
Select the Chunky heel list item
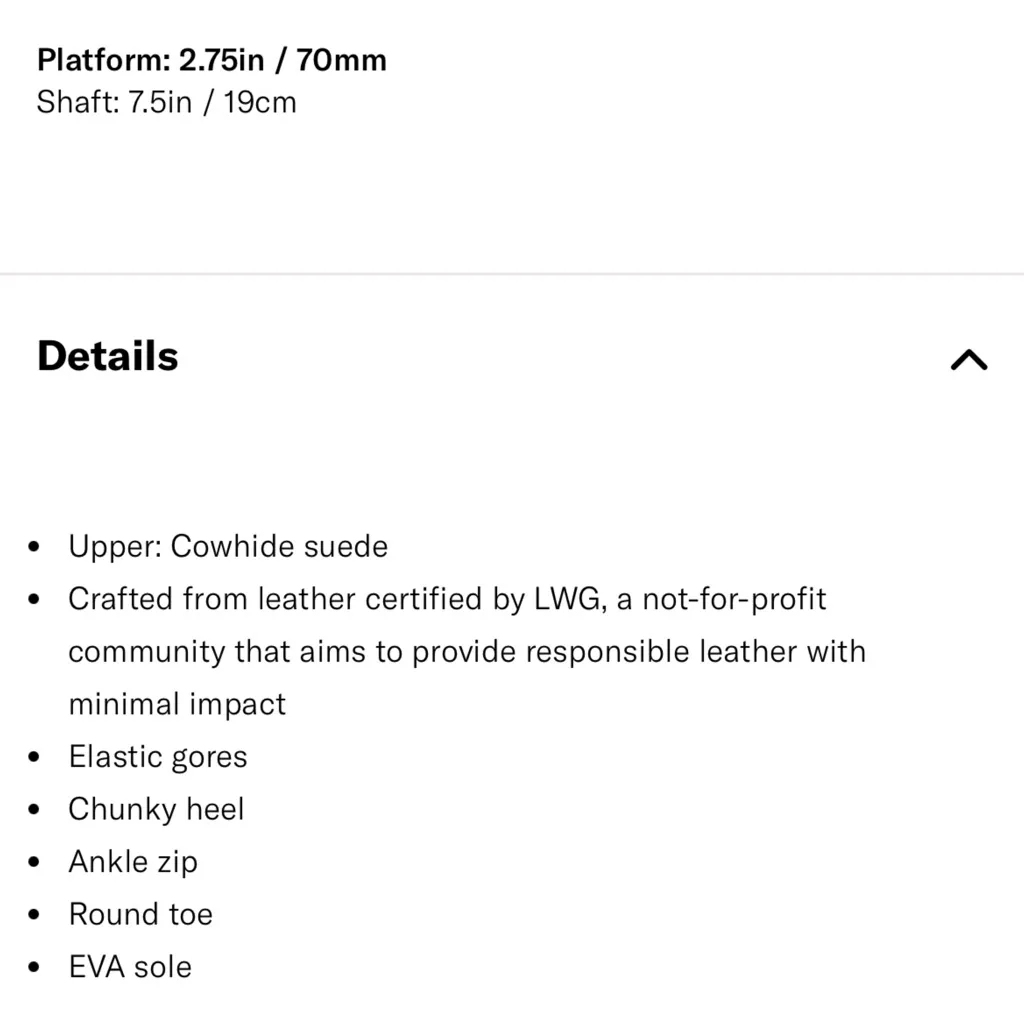(156, 808)
